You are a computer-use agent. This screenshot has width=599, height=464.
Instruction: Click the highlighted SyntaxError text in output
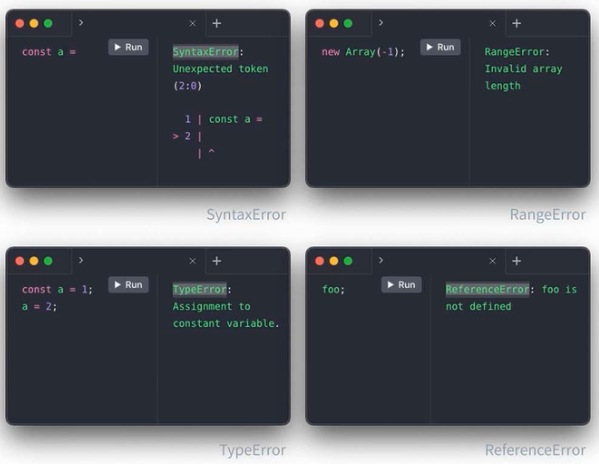pos(206,52)
